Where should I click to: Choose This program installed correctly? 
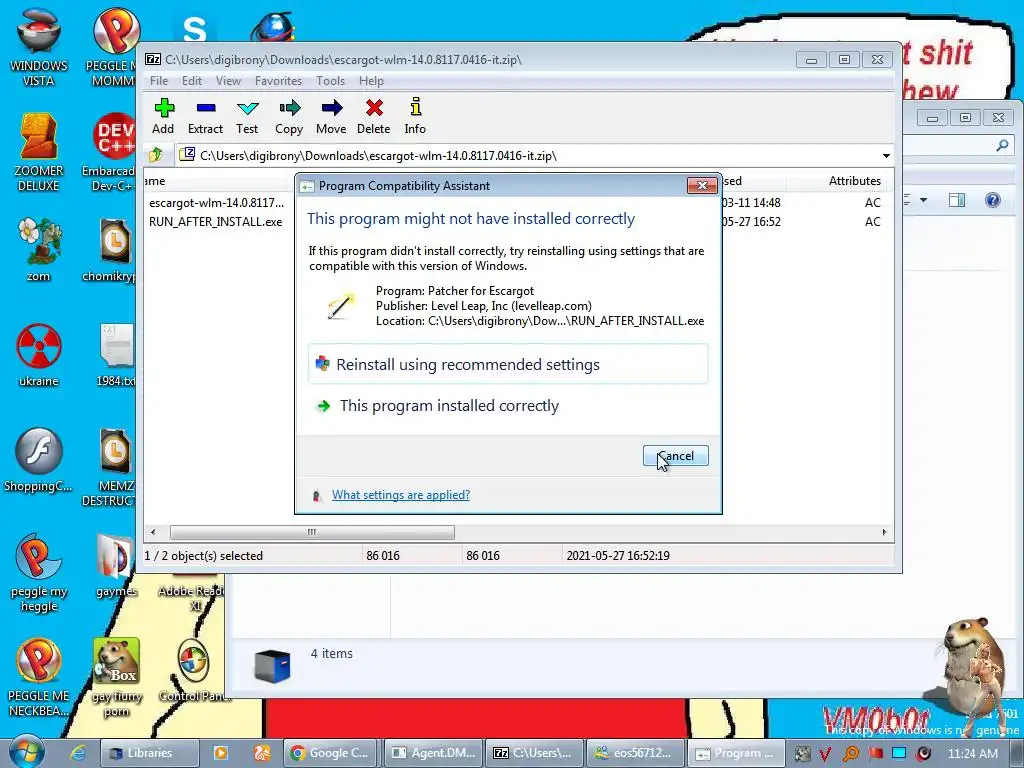point(508,406)
